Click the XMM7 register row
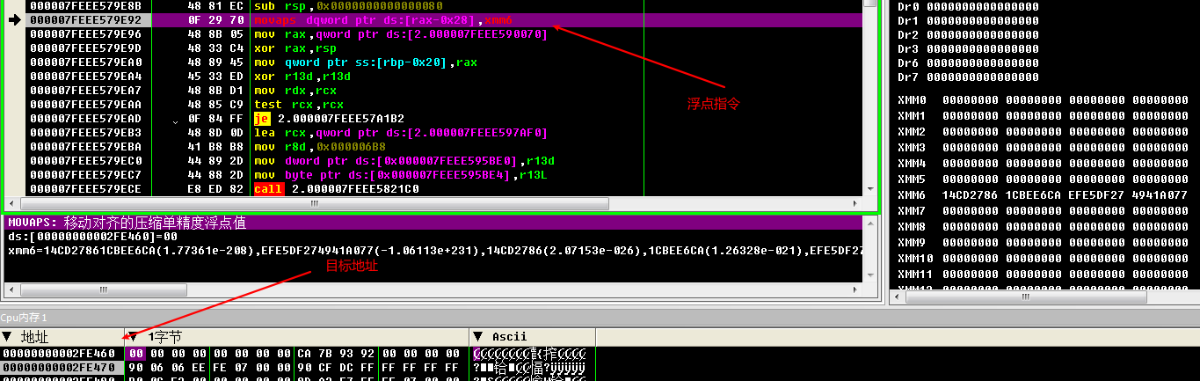Viewport: 1200px width, 381px height. 1043,210
